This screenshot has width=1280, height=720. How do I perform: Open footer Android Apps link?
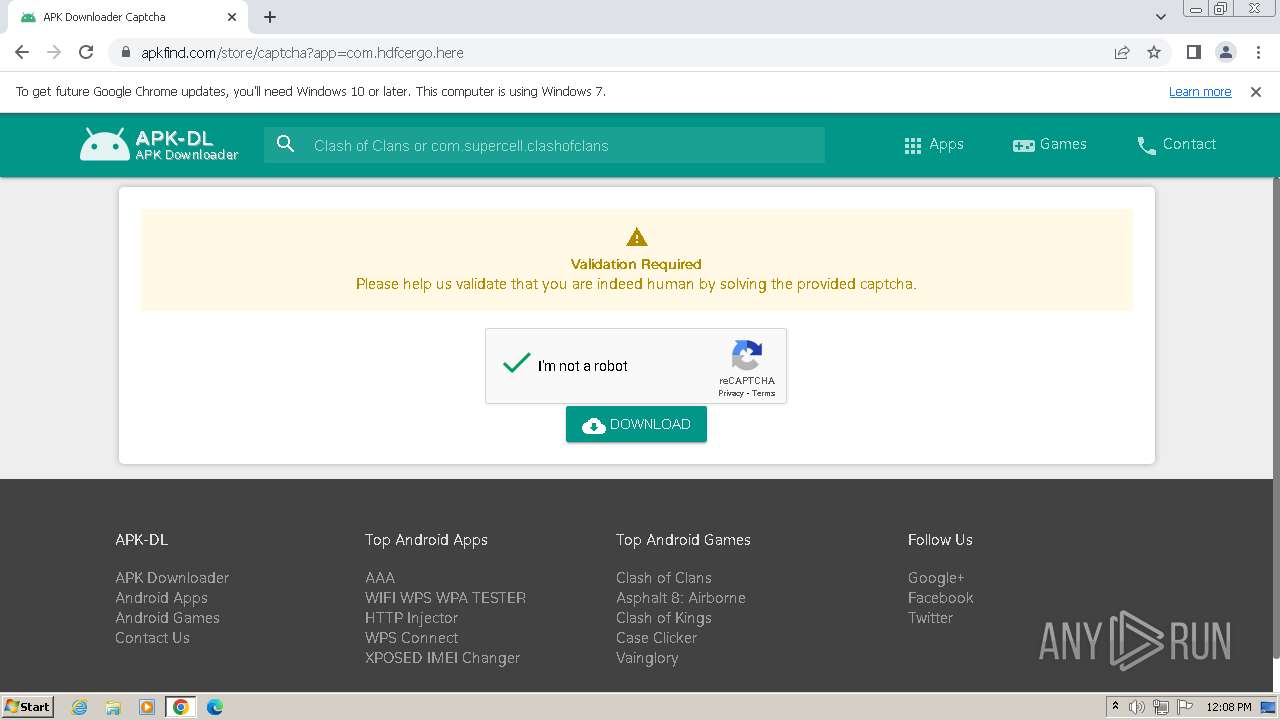coord(161,598)
